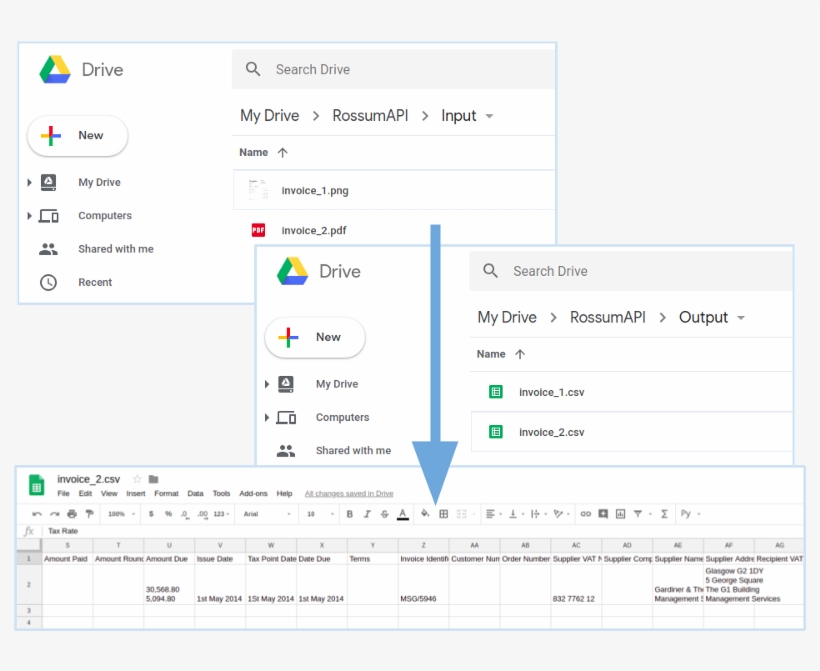This screenshot has height=671, width=820.
Task: Open text wrapping dropdown
Action: [x=538, y=514]
